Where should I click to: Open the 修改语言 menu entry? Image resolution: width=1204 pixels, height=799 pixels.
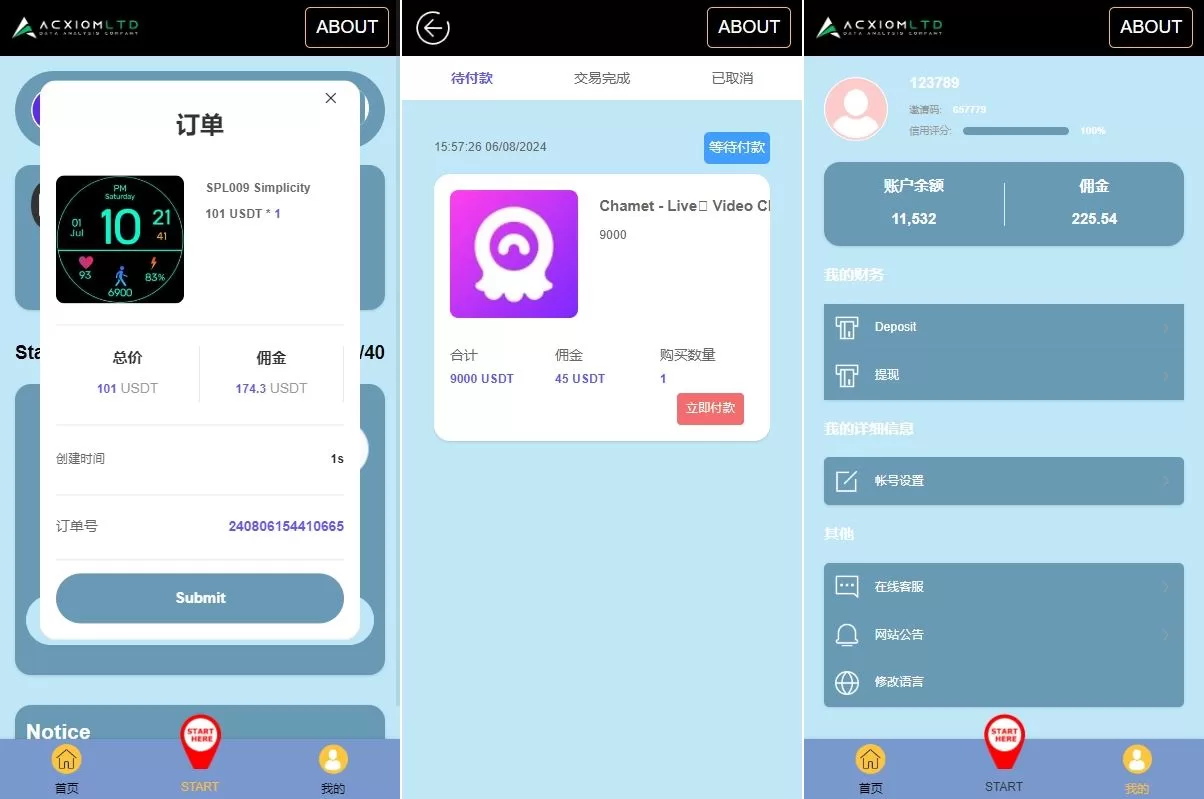1004,682
